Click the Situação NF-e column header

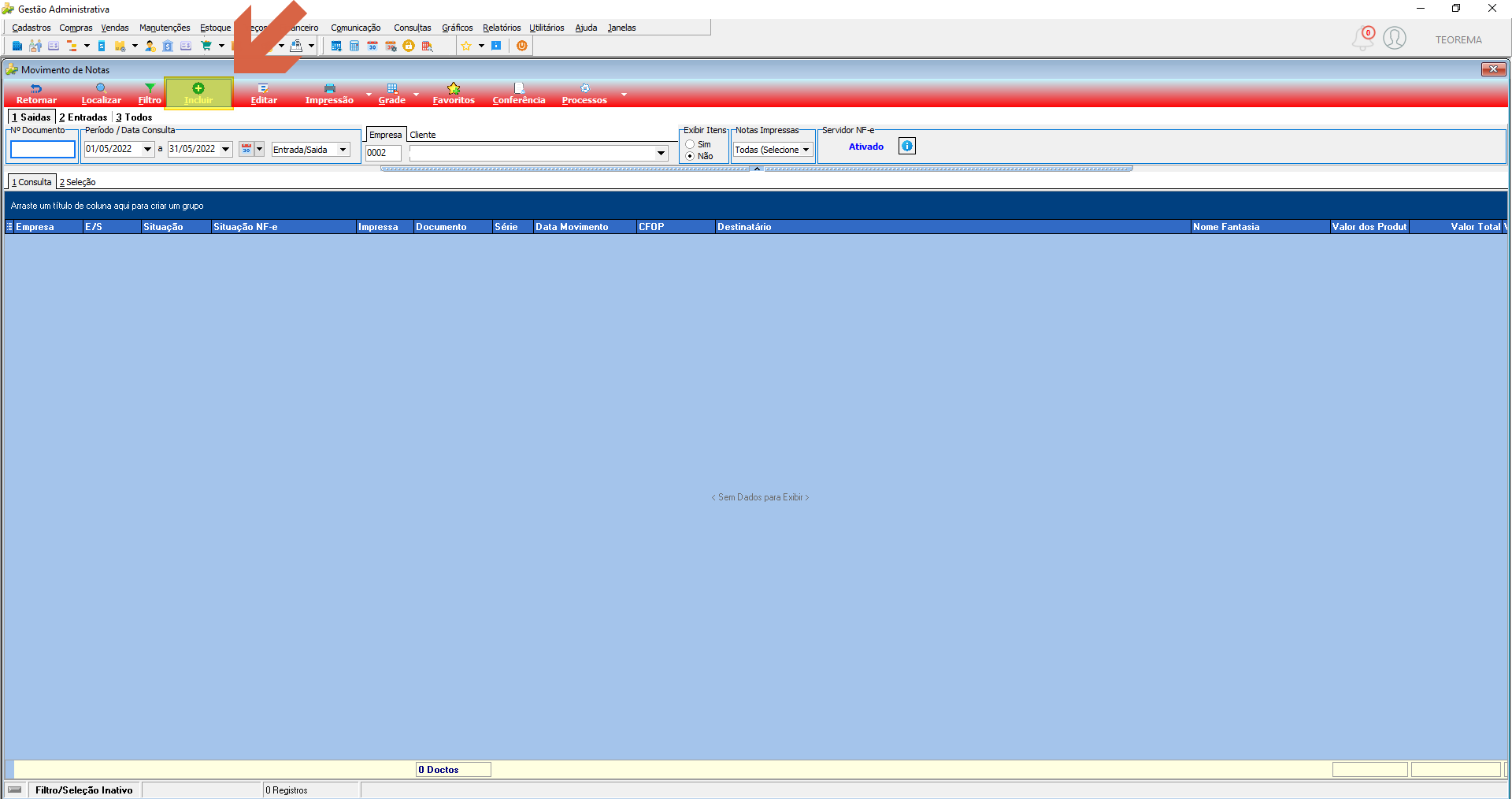coord(283,227)
